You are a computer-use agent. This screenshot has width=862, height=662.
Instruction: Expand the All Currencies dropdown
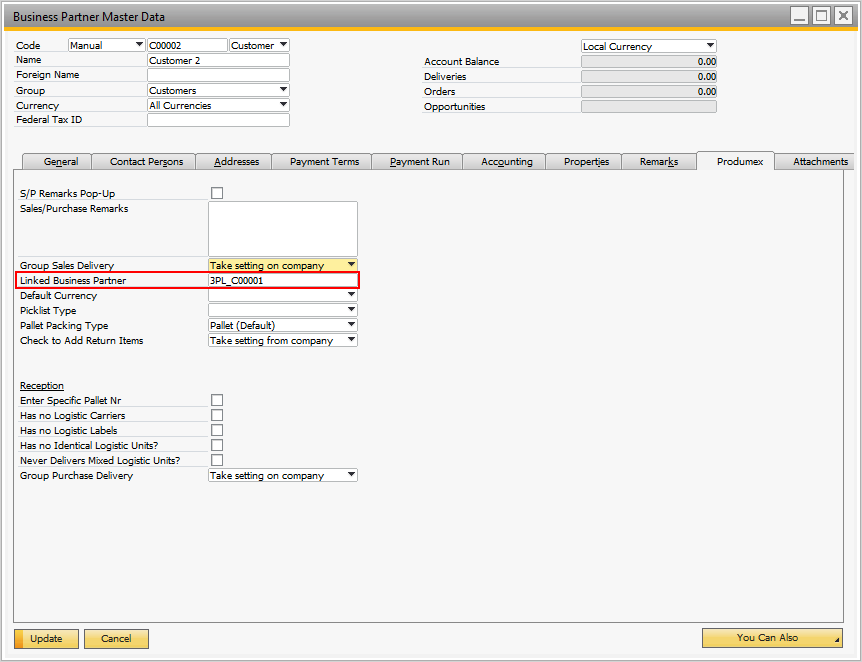281,105
